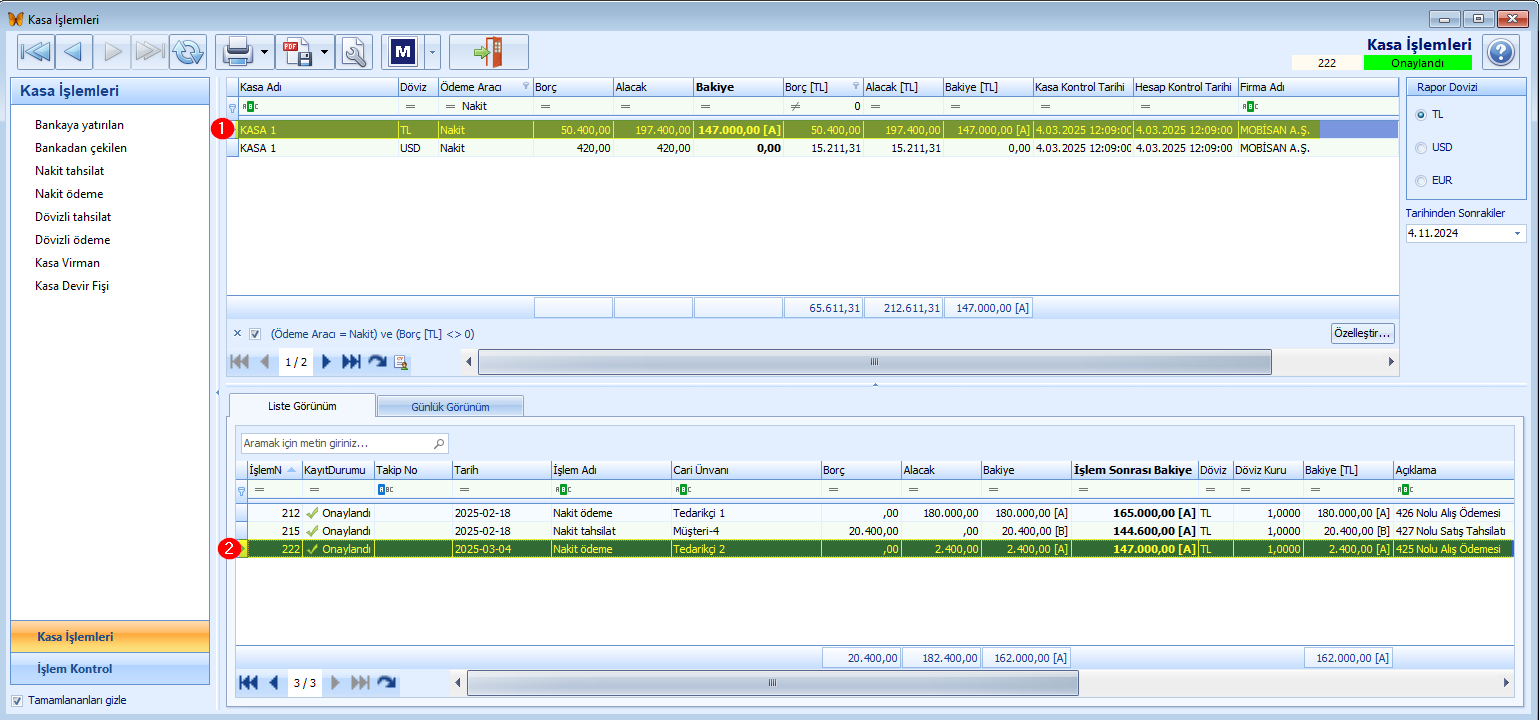Click the PDF save icon
The image size is (1540, 720).
(x=297, y=52)
